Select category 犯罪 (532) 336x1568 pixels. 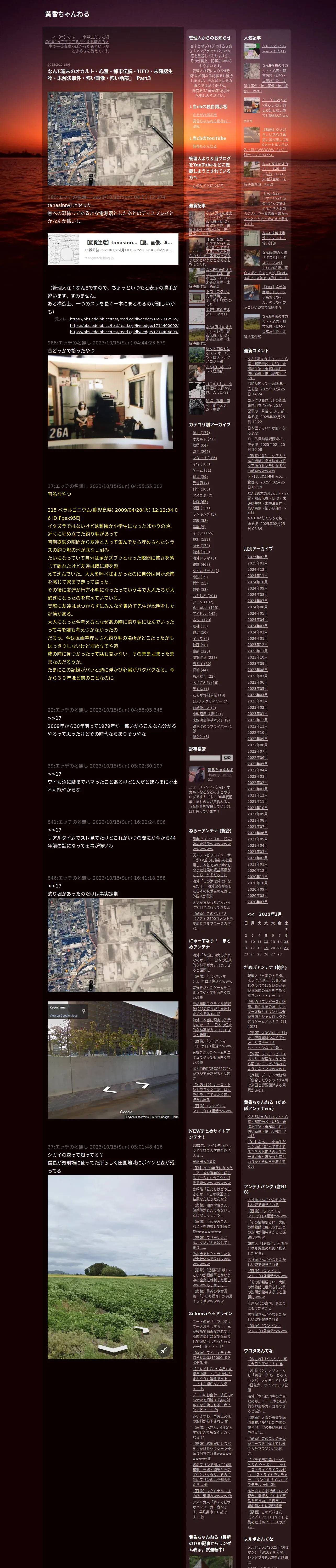click(x=201, y=539)
